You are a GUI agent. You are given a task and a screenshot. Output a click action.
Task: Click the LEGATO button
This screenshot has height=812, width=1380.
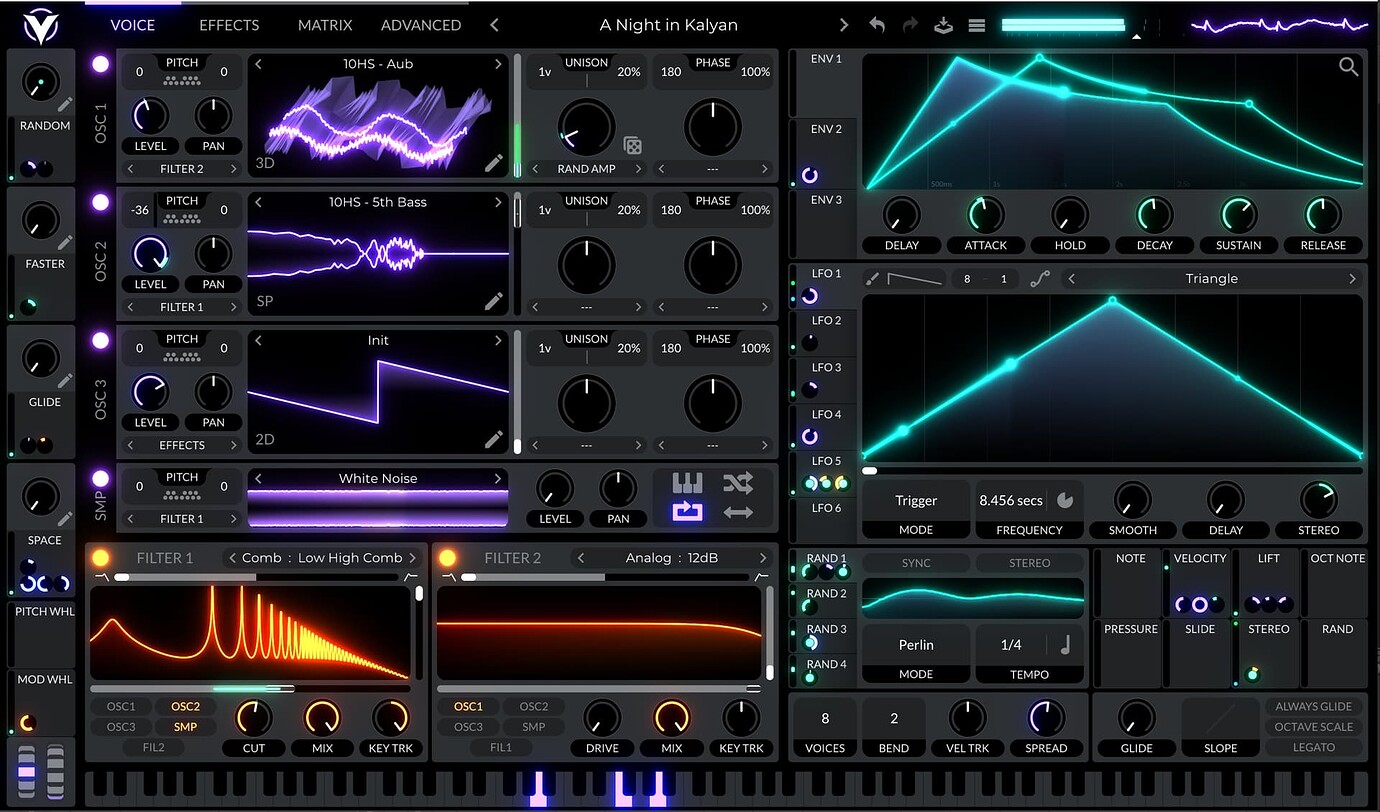coord(1313,747)
